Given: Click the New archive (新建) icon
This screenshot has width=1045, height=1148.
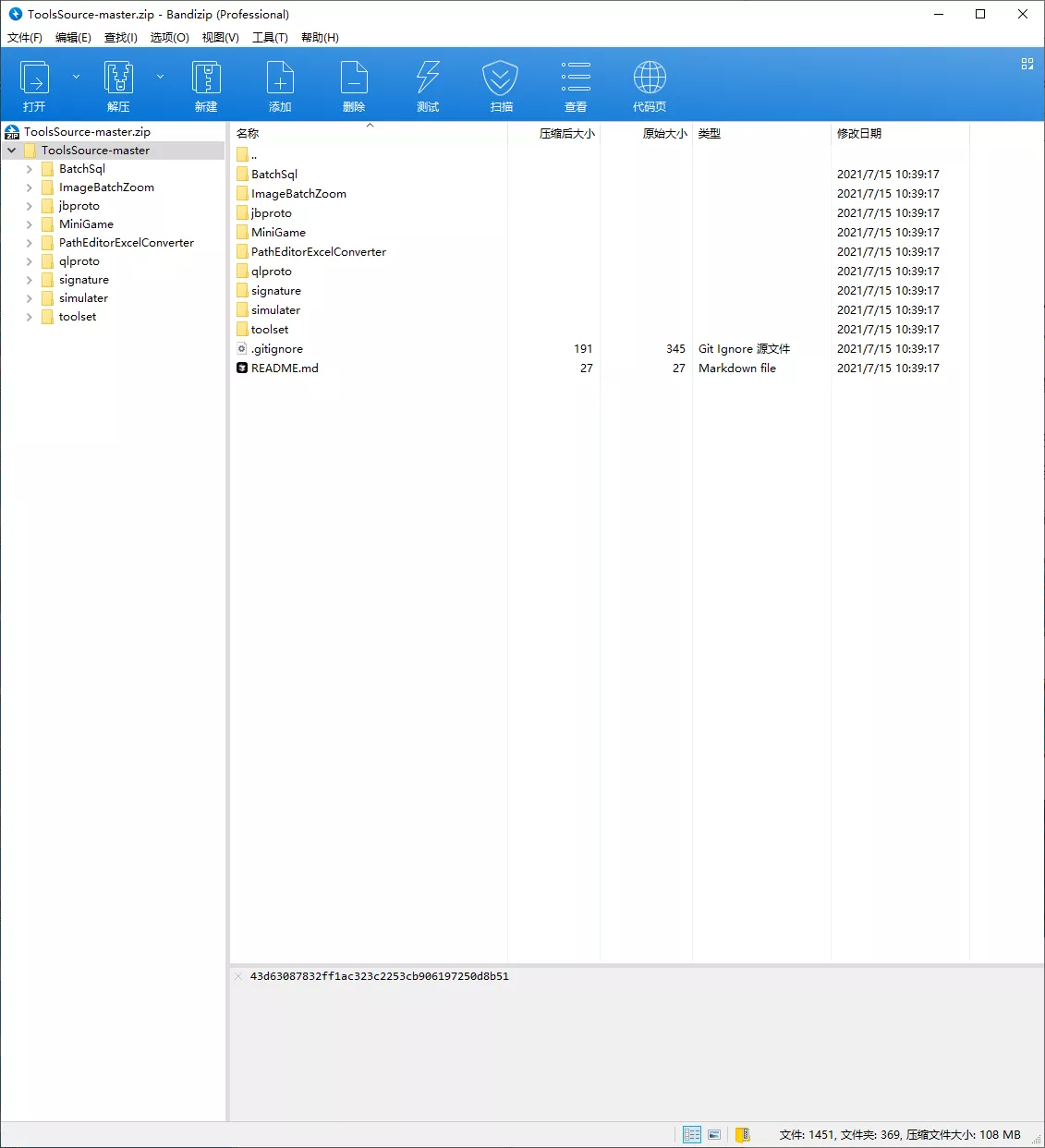Looking at the screenshot, I should [x=206, y=85].
